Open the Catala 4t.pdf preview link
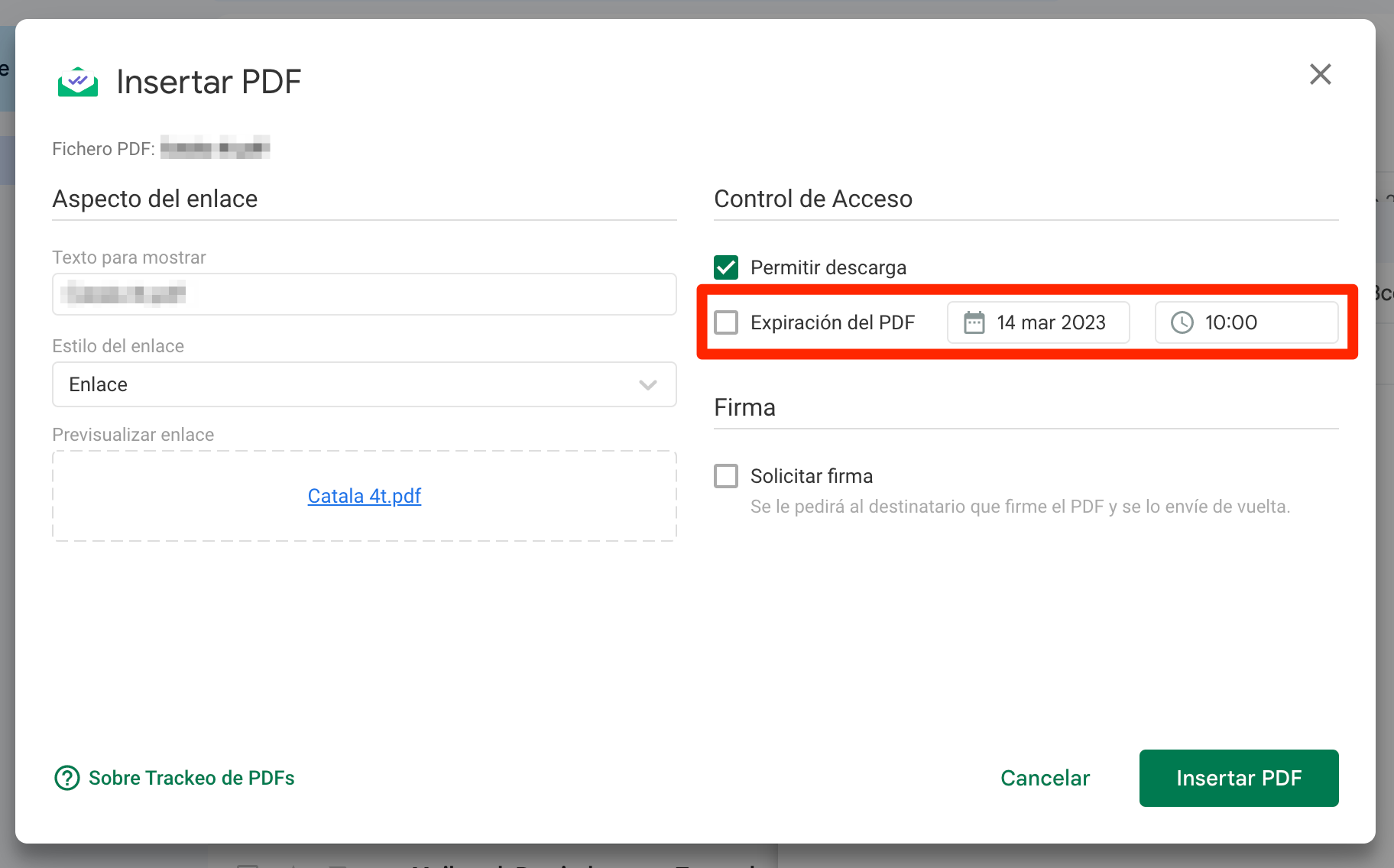1394x868 pixels. [364, 495]
